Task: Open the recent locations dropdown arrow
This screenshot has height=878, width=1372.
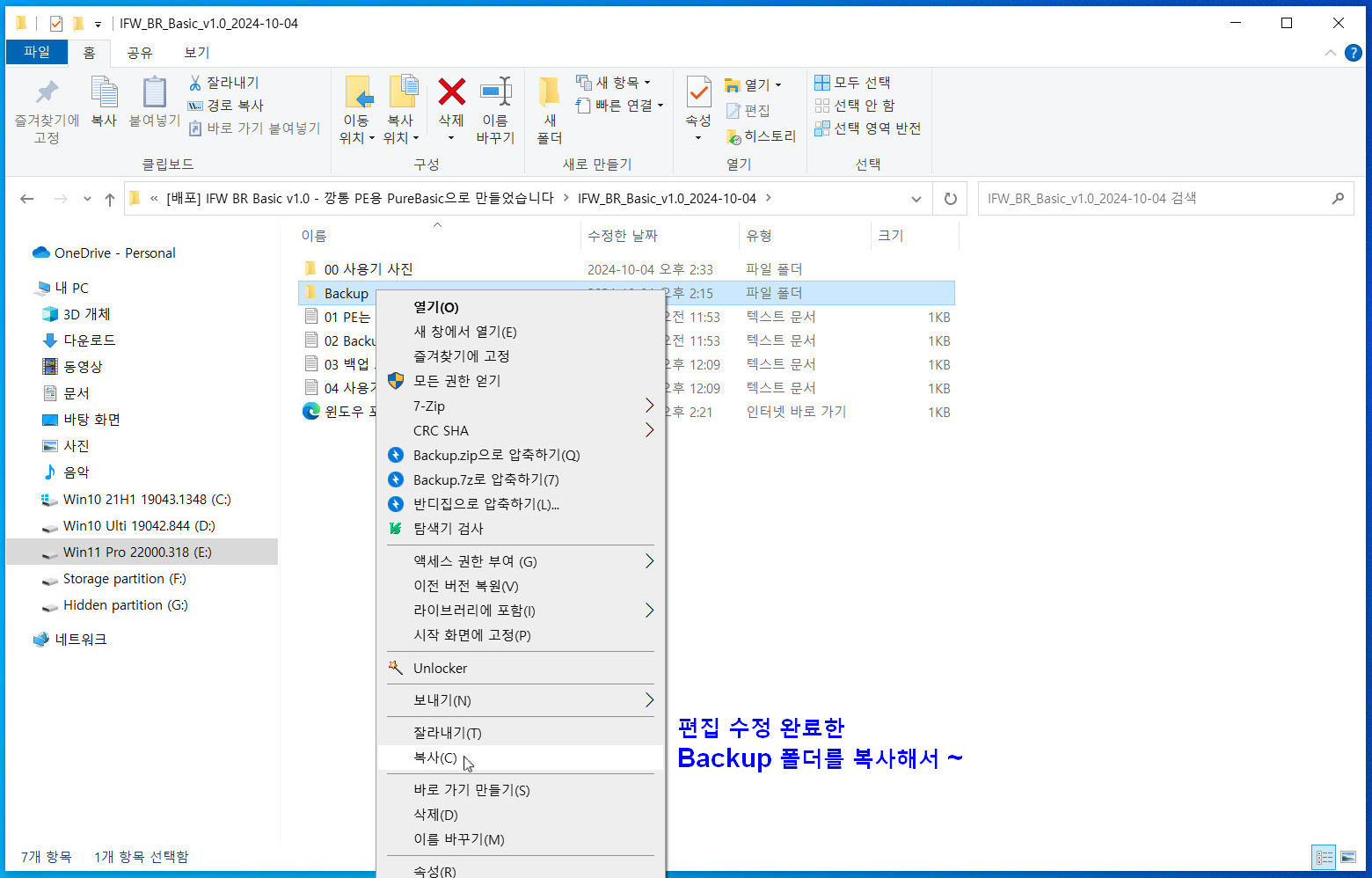Action: (x=87, y=199)
